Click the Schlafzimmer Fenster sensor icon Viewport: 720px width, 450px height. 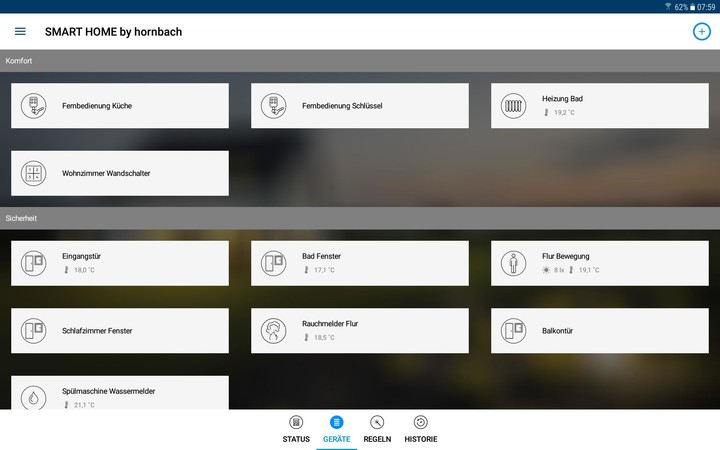tap(34, 331)
